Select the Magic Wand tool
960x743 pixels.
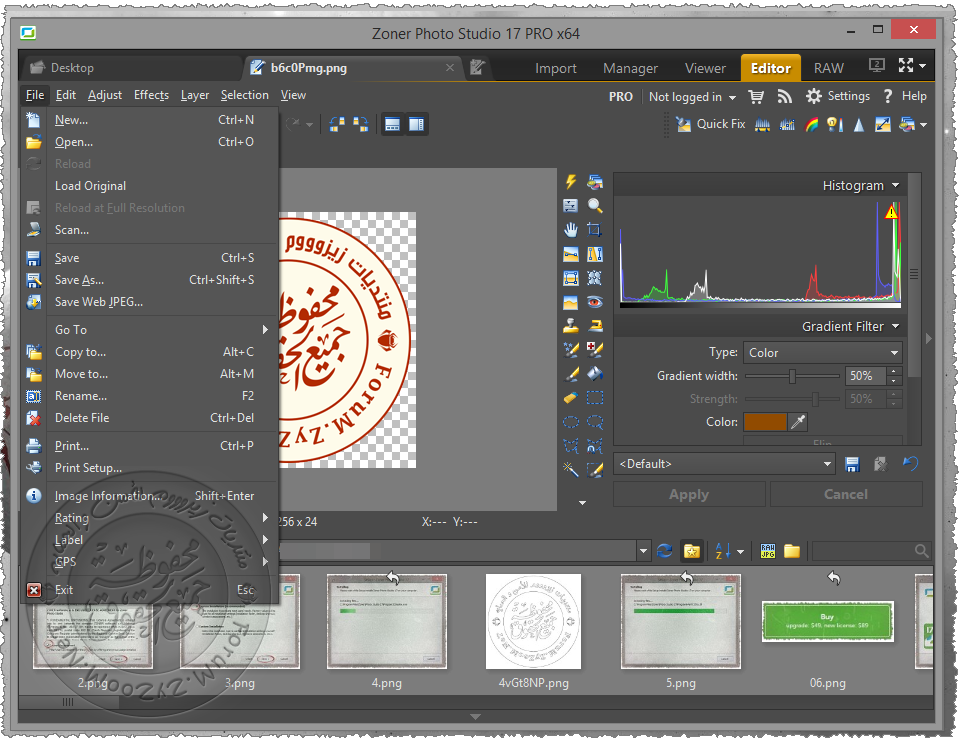click(x=571, y=469)
